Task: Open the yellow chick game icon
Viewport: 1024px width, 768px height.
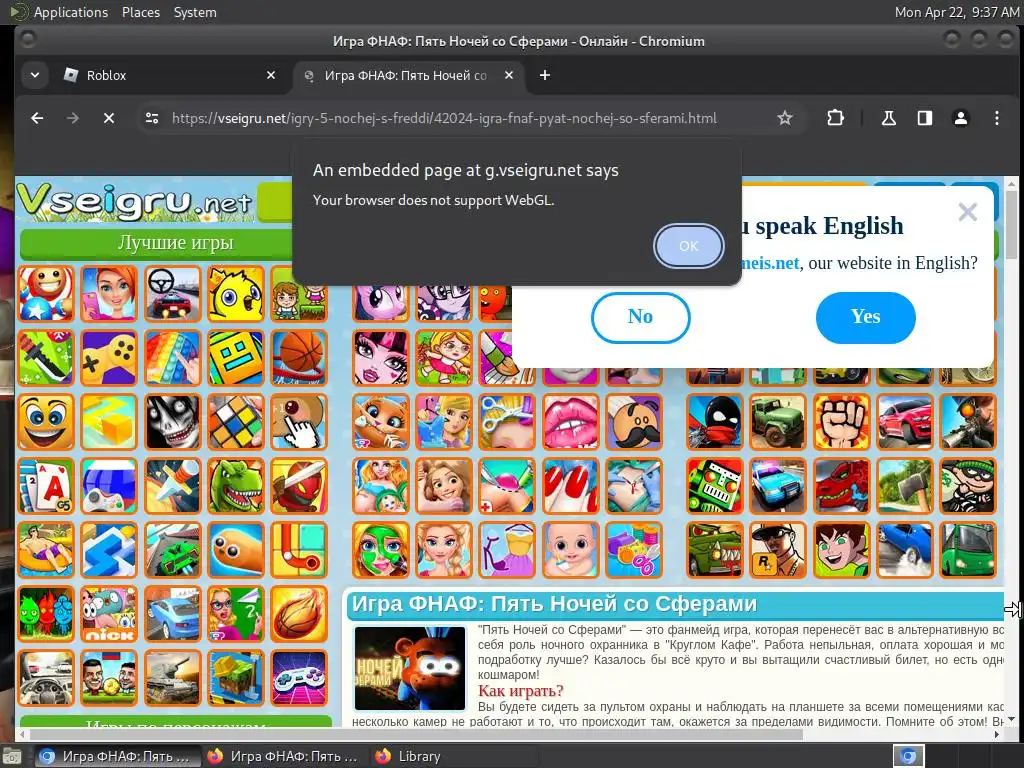Action: point(236,294)
